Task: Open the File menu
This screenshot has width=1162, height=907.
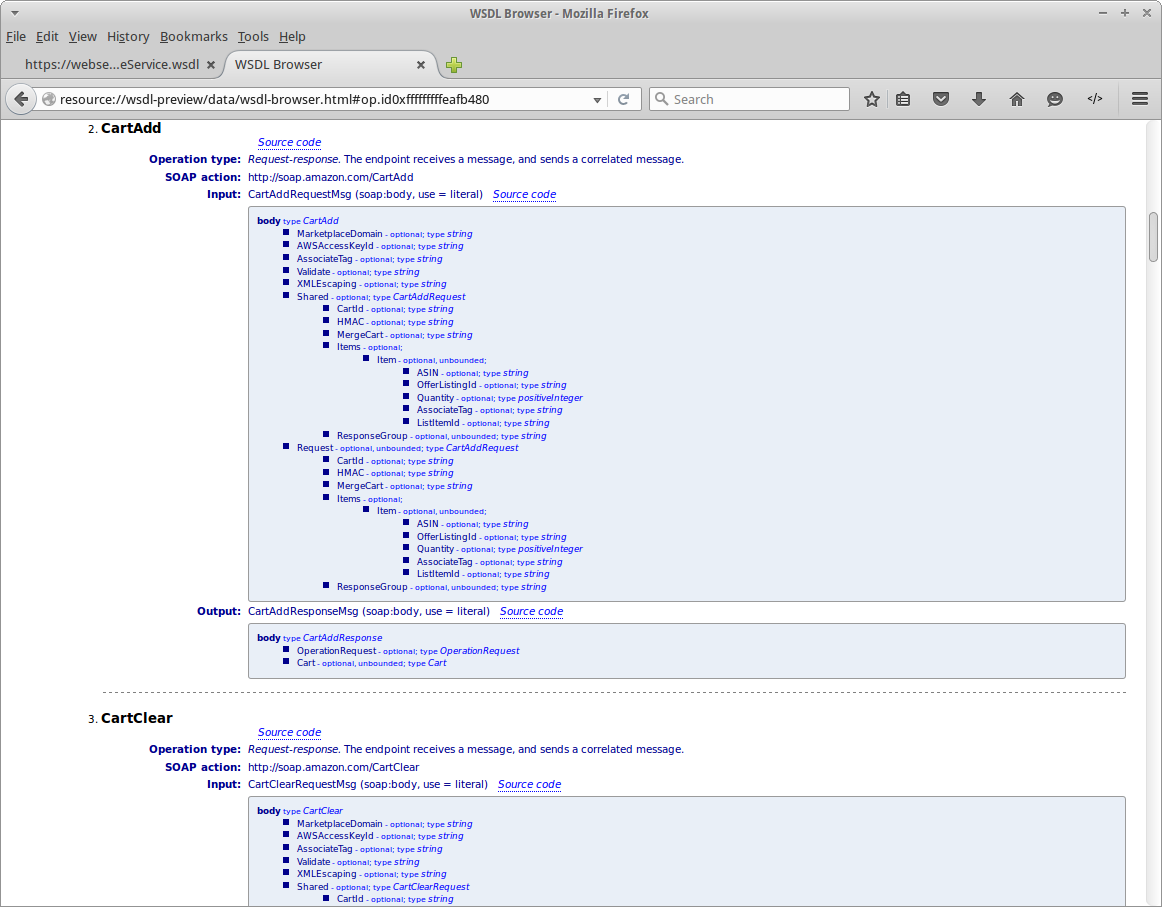Action: pyautogui.click(x=16, y=36)
